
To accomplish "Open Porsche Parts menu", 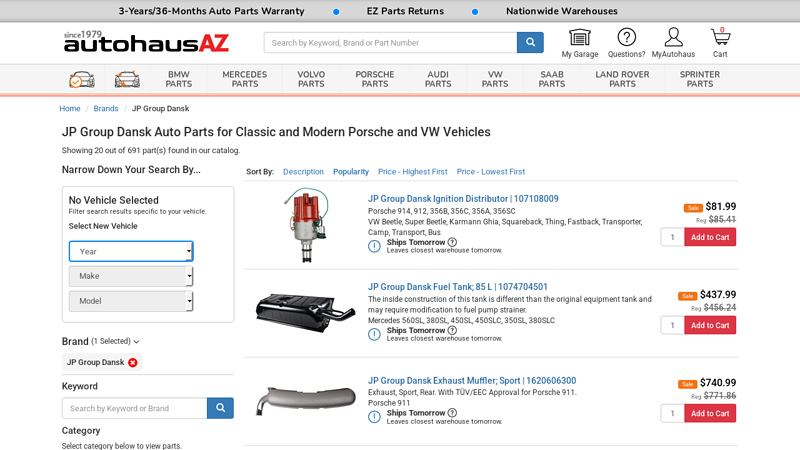I will [375, 79].
